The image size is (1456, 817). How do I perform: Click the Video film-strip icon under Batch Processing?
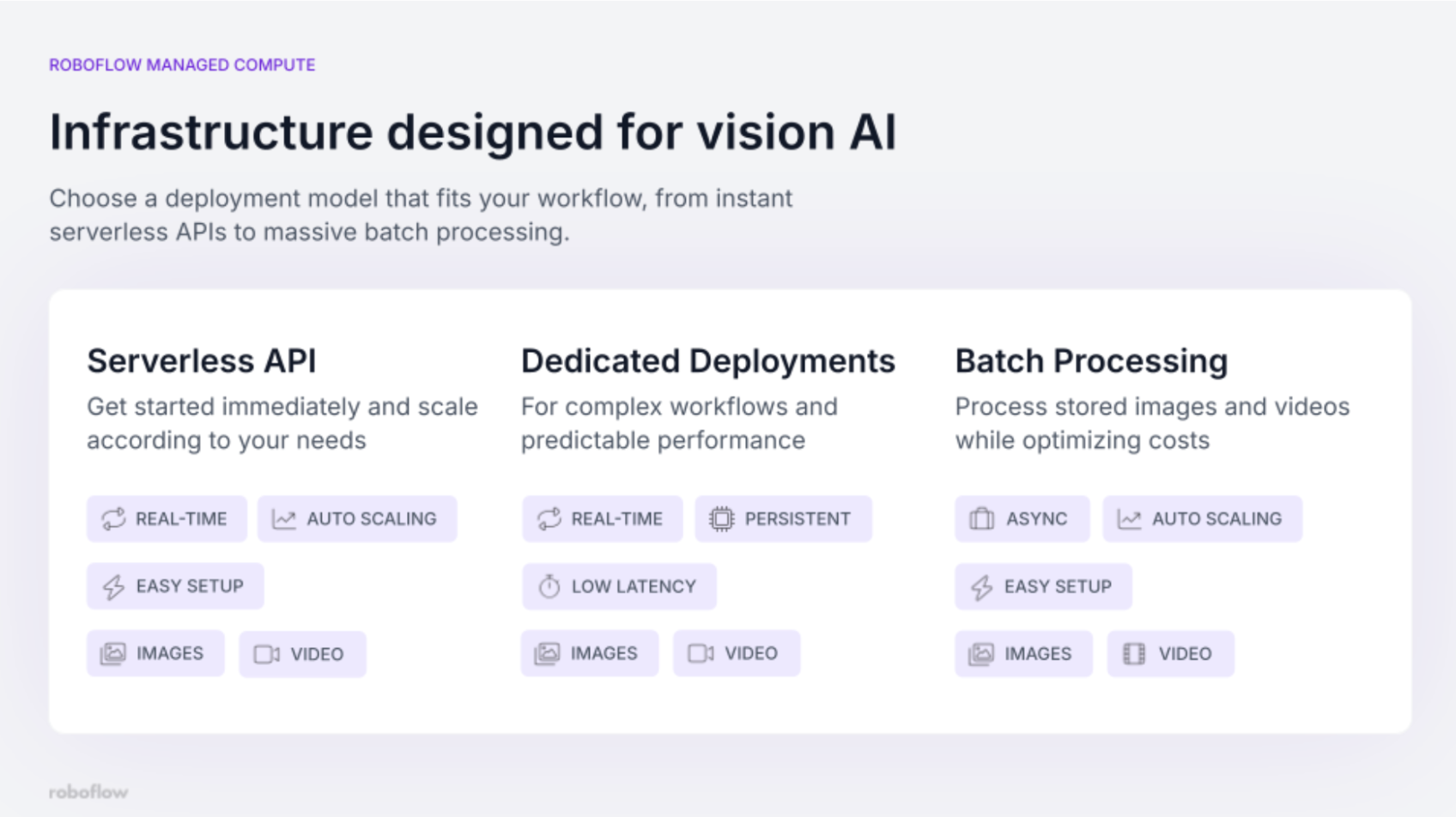click(1134, 654)
